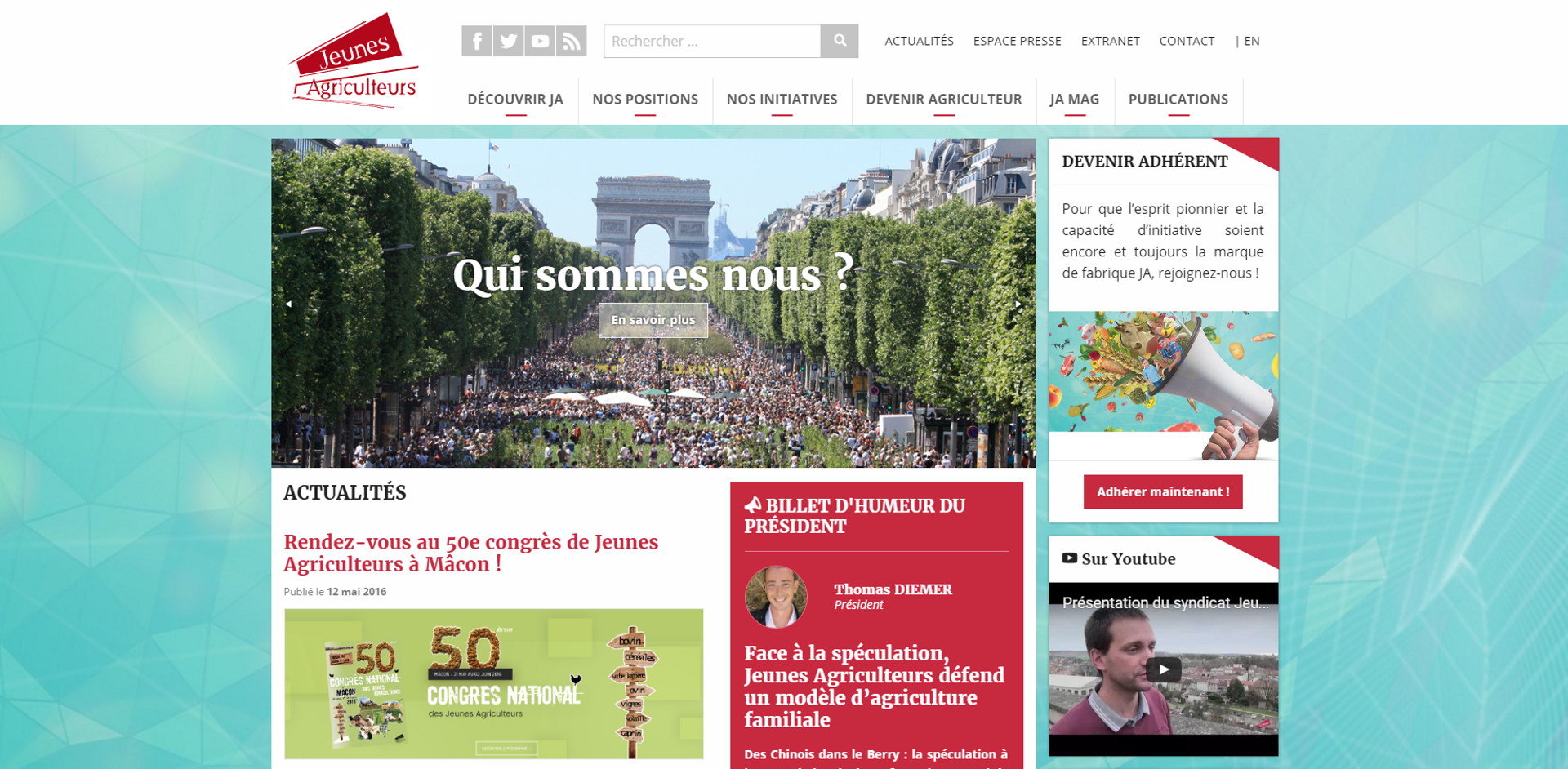Click the En savoir plus button
Viewport: 1568px width, 769px height.
click(653, 320)
